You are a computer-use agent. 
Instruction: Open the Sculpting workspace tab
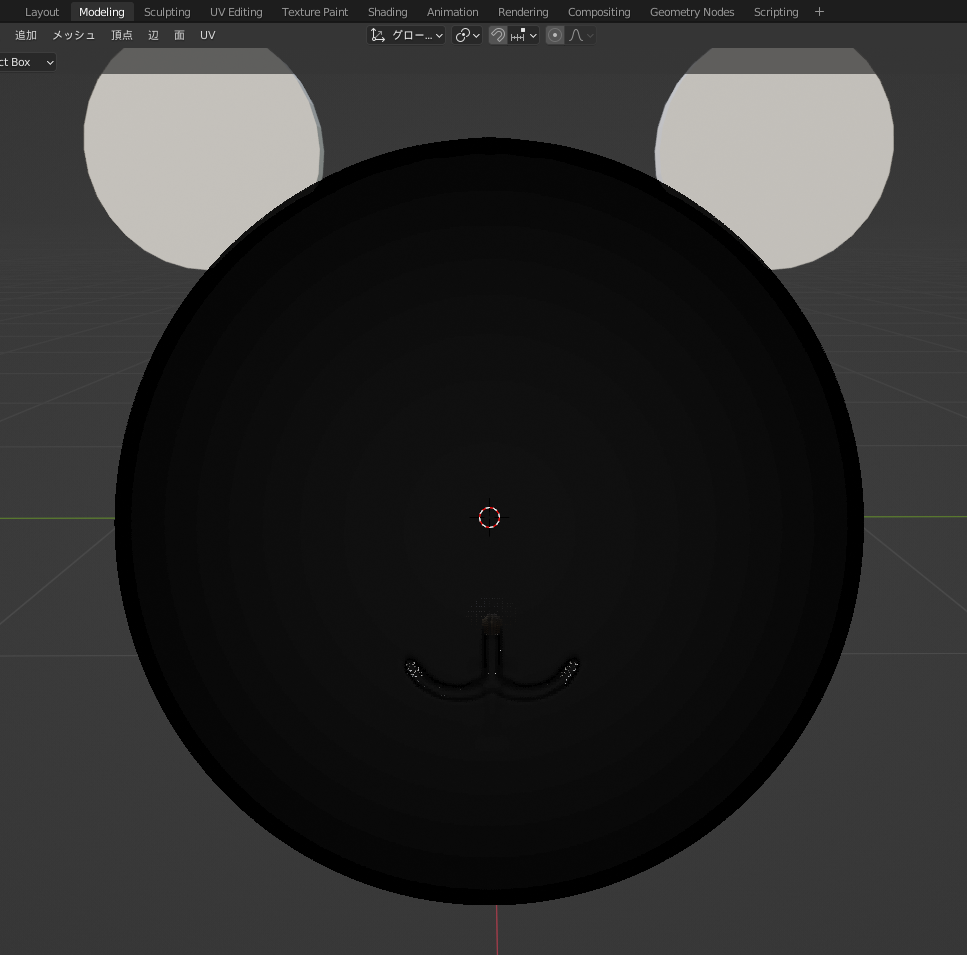[x=167, y=12]
